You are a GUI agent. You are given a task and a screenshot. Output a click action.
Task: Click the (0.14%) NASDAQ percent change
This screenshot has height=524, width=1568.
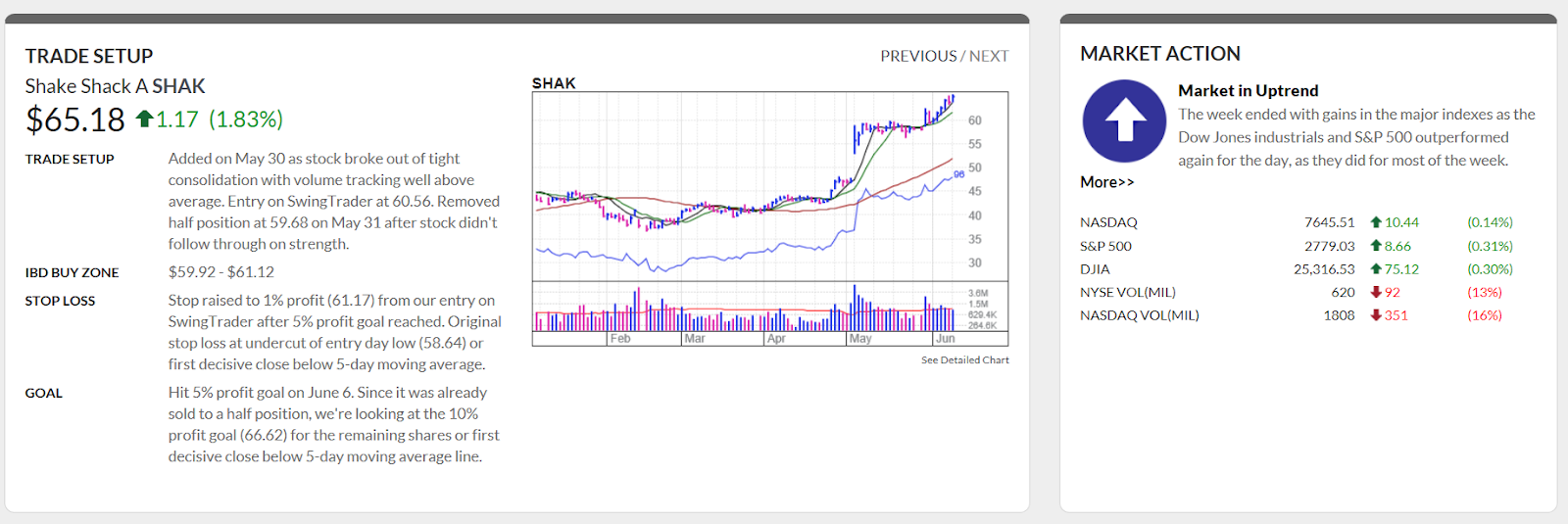click(x=1490, y=222)
